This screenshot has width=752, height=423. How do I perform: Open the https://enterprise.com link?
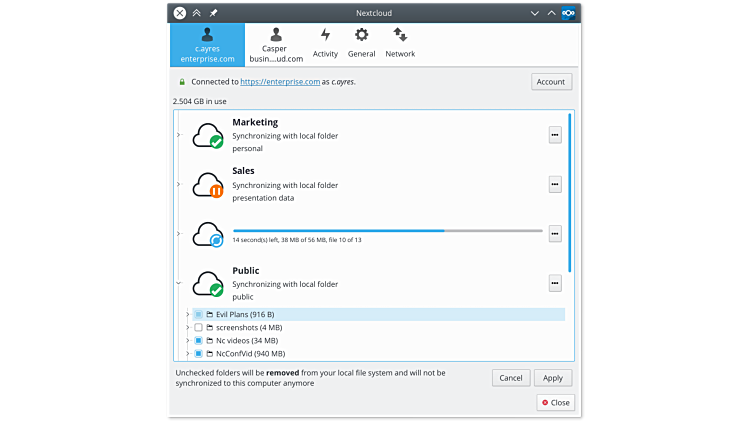pyautogui.click(x=279, y=82)
